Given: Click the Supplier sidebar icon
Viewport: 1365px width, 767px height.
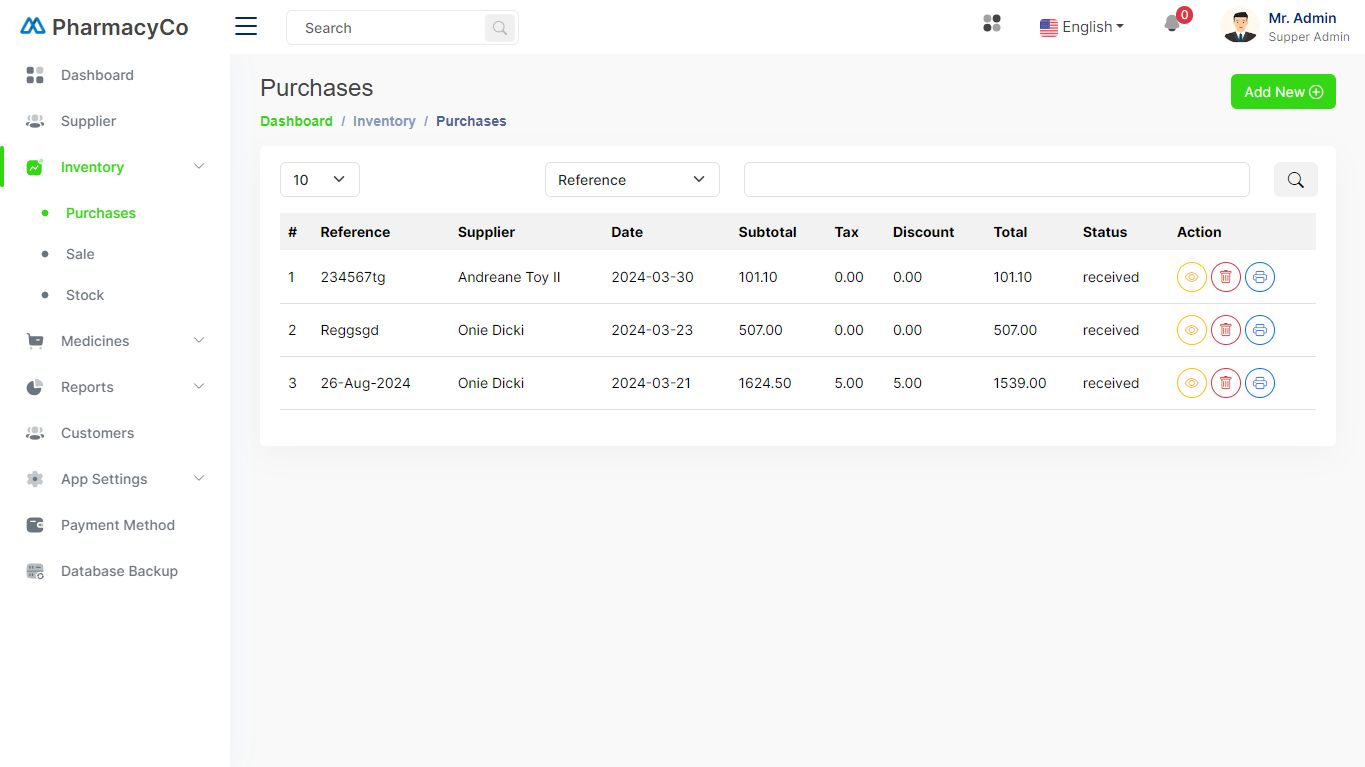Looking at the screenshot, I should pyautogui.click(x=35, y=121).
